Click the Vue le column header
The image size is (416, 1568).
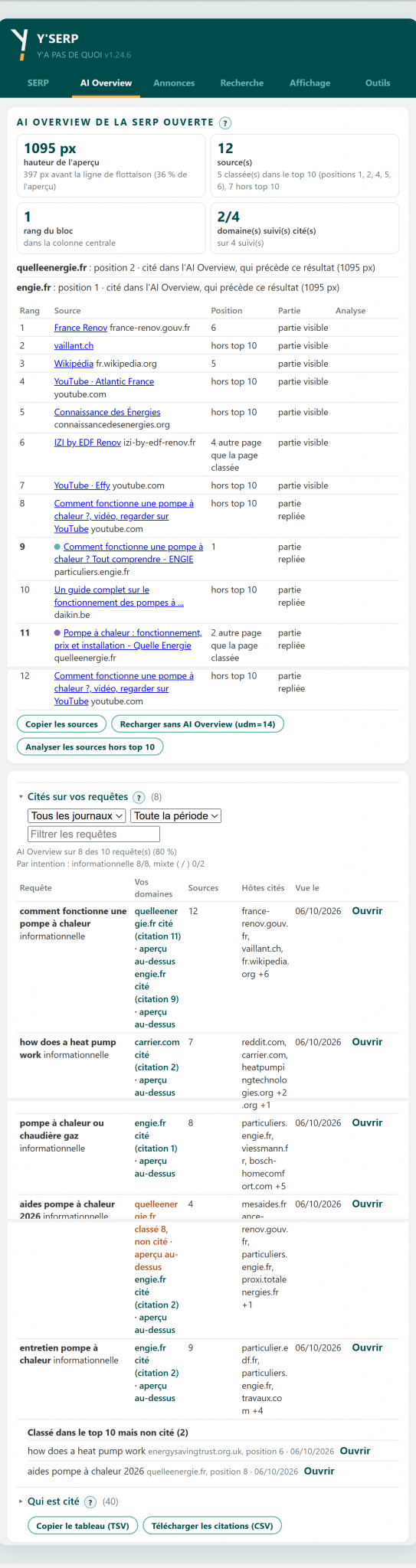point(307,888)
